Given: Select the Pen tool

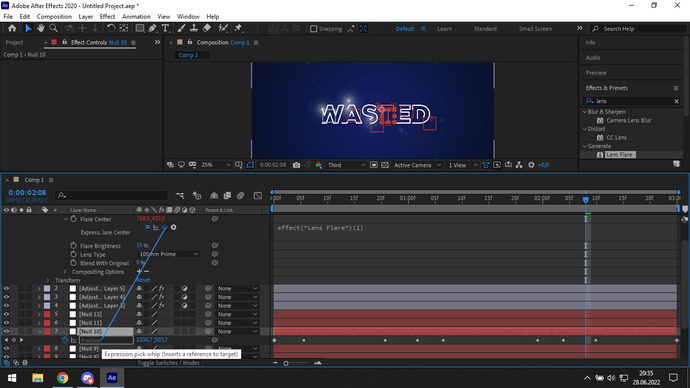Looking at the screenshot, I should [152, 29].
